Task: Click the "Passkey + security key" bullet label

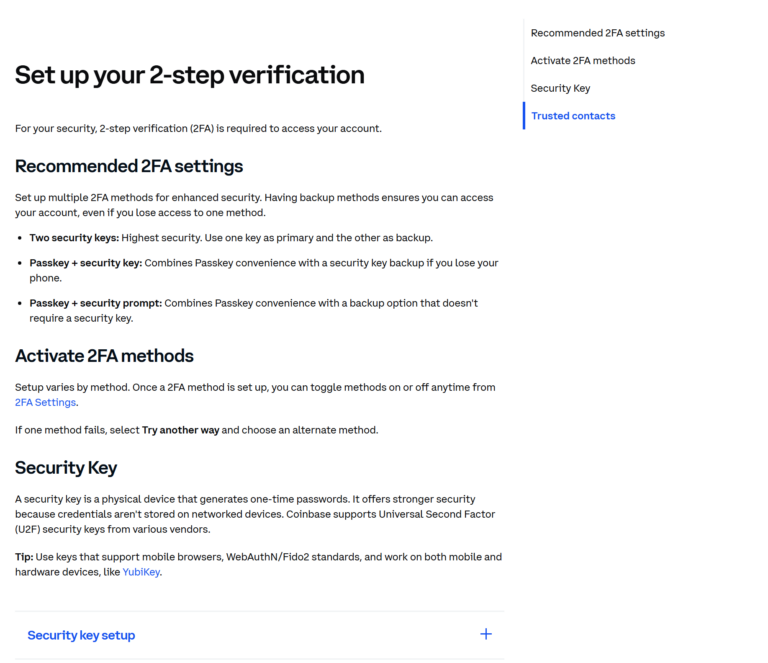Action: coord(85,263)
